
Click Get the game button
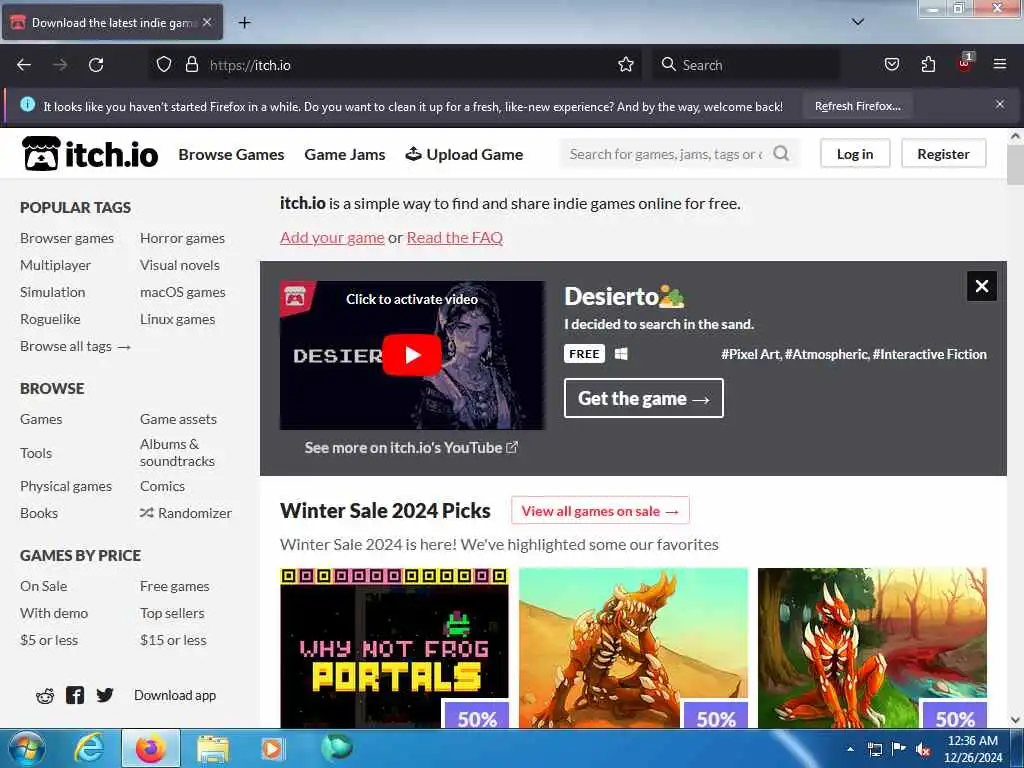pyautogui.click(x=643, y=398)
